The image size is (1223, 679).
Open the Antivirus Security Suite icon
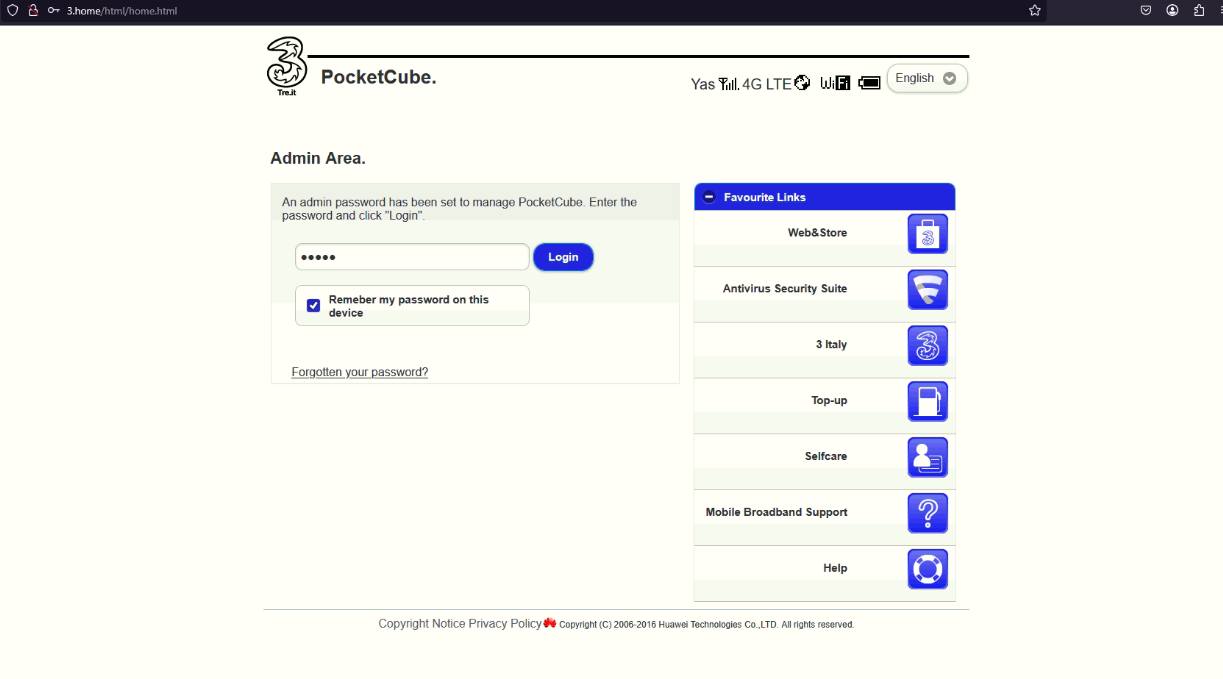point(927,290)
